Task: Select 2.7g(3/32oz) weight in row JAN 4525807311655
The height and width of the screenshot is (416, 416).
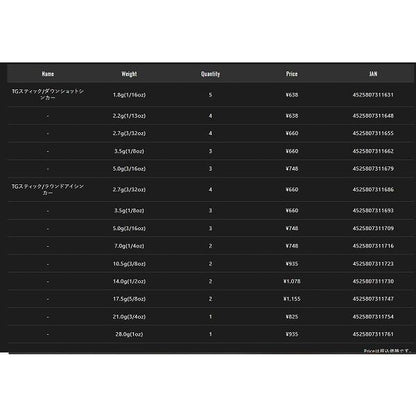Action: point(129,133)
